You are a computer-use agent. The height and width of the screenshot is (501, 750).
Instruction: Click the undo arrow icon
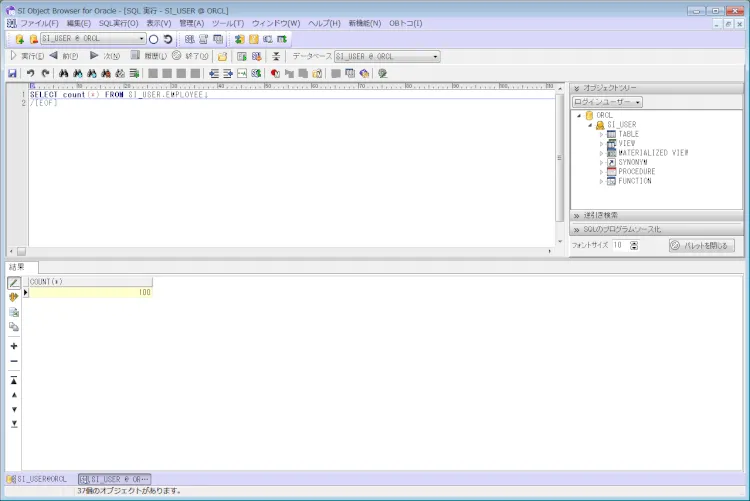31,73
